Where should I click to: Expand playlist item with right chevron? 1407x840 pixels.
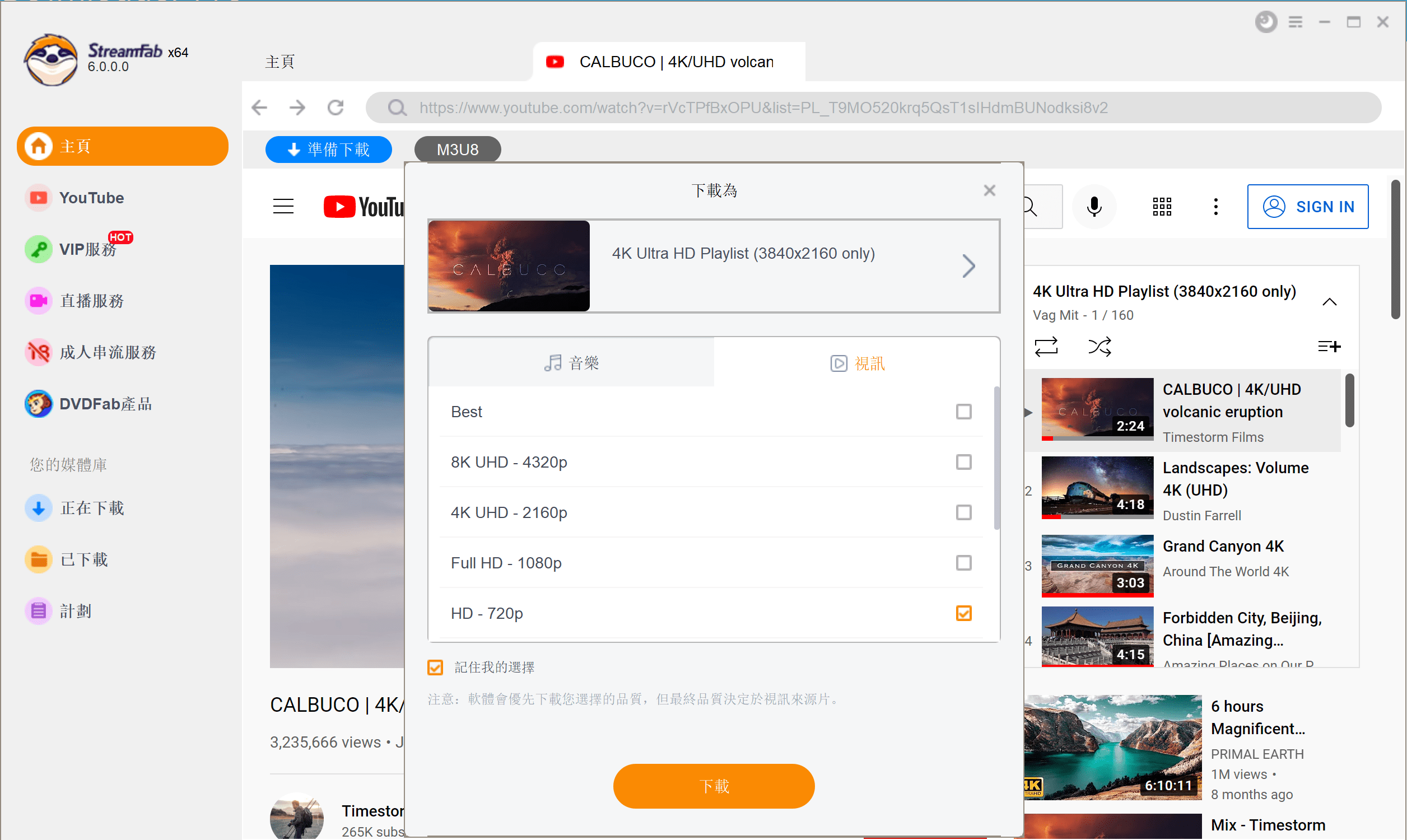(968, 265)
